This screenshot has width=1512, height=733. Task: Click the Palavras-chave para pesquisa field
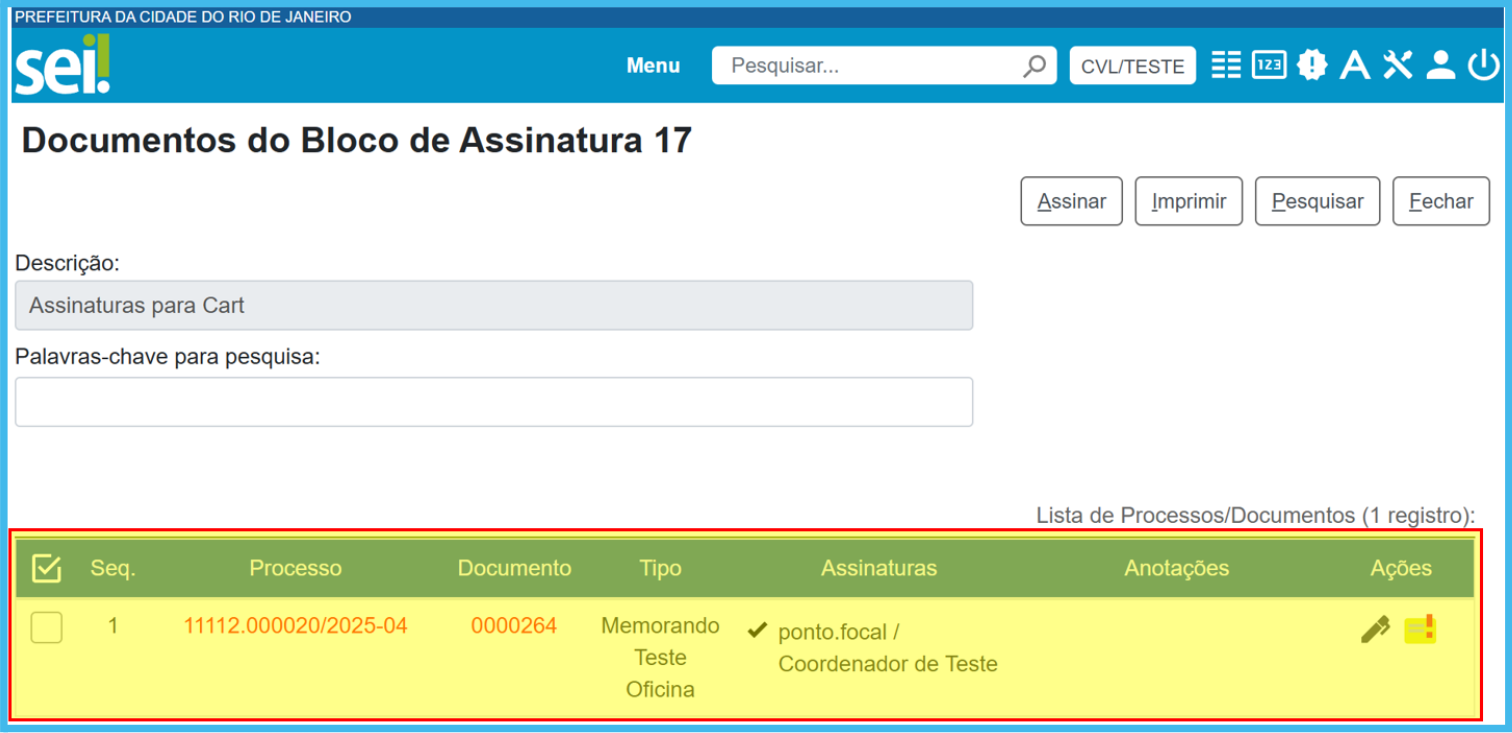coord(494,402)
